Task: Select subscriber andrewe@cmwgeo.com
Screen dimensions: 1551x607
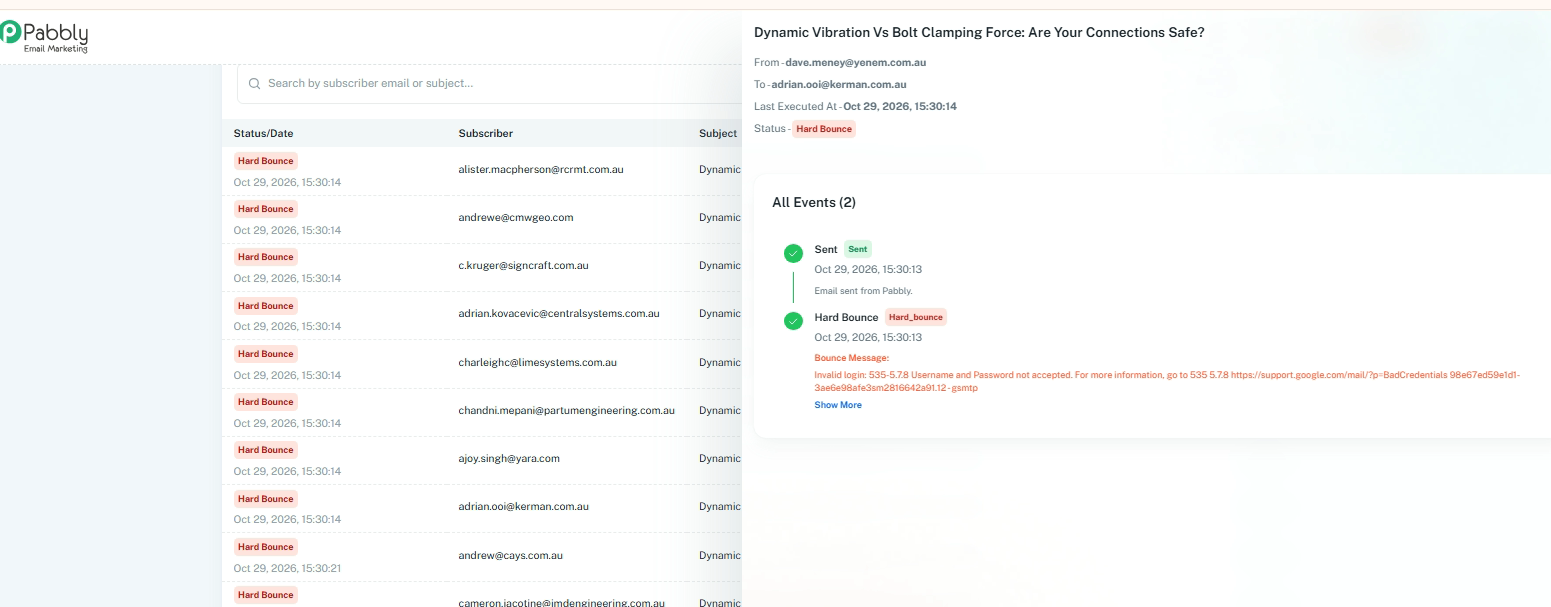Action: pyautogui.click(x=516, y=218)
